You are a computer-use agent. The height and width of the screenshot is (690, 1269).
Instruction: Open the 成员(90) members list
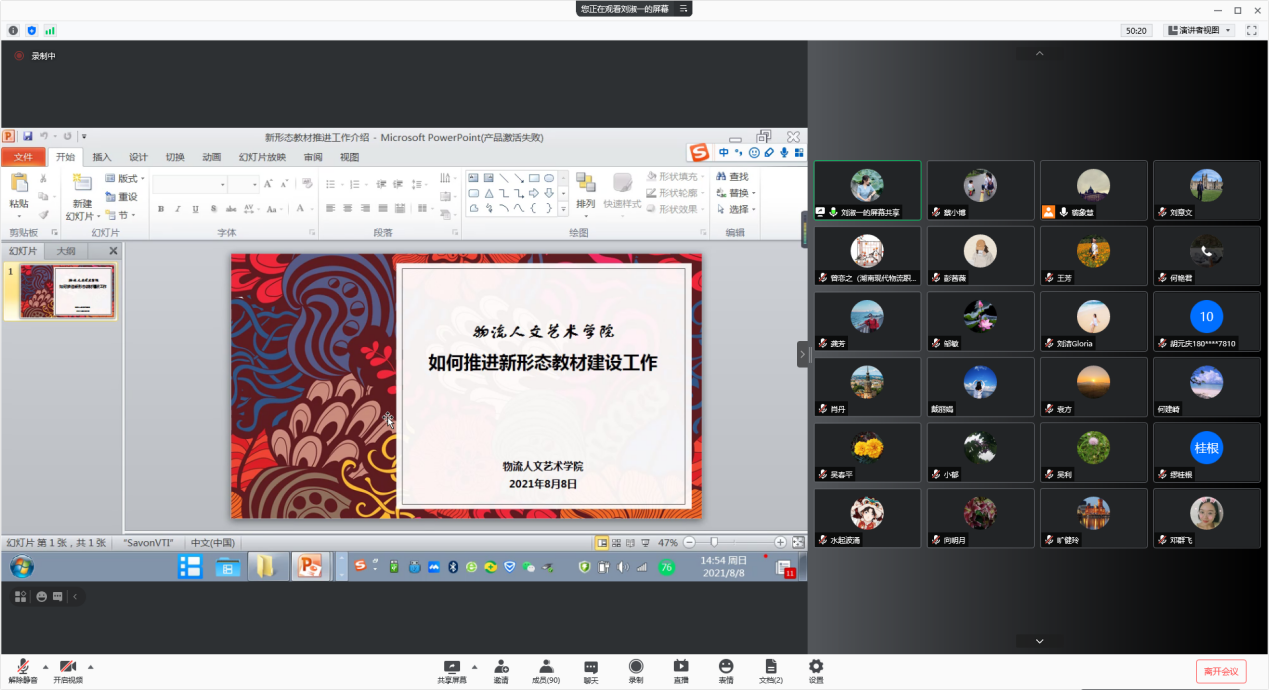point(546,671)
